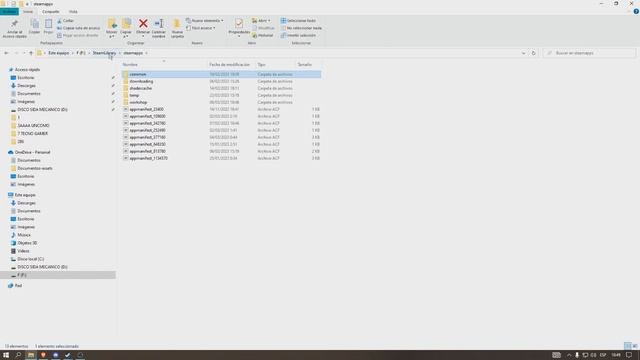Select the appmanifest_377160 file
This screenshot has height=360, width=640.
pyautogui.click(x=147, y=137)
